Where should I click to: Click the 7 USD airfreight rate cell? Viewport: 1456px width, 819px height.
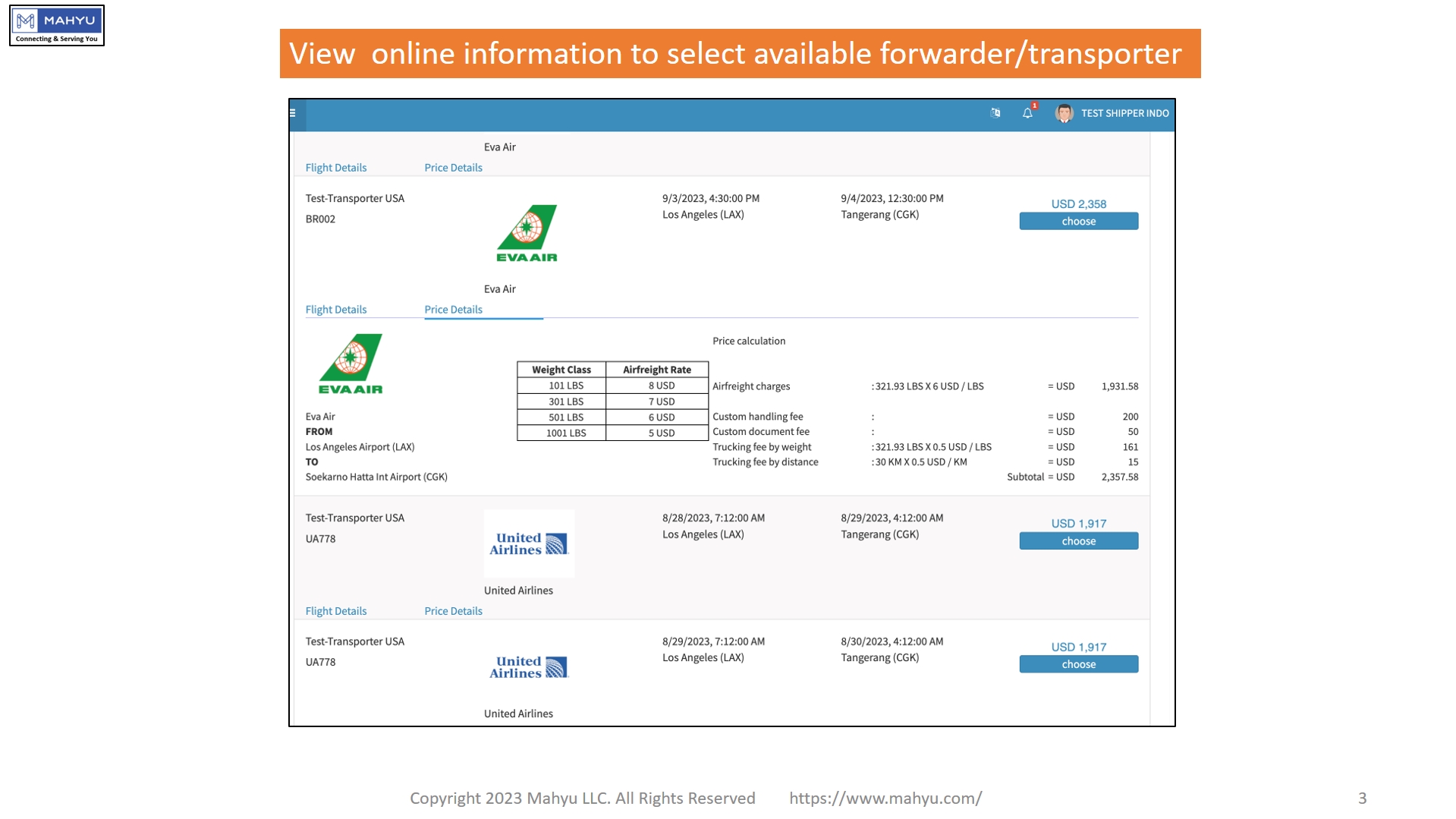657,402
